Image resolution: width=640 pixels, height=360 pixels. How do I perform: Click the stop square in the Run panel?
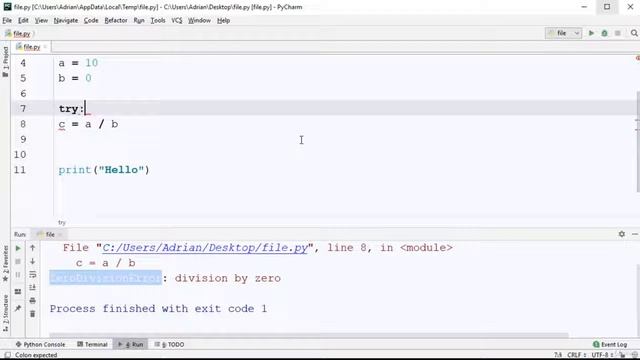pyautogui.click(x=18, y=262)
